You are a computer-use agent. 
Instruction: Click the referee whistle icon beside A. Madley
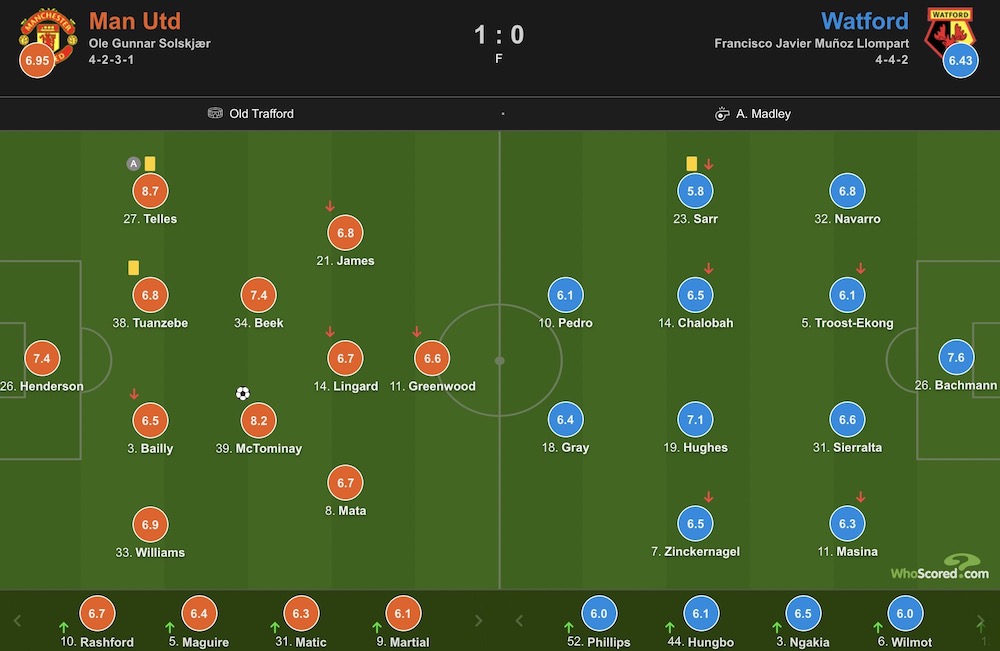[x=722, y=113]
